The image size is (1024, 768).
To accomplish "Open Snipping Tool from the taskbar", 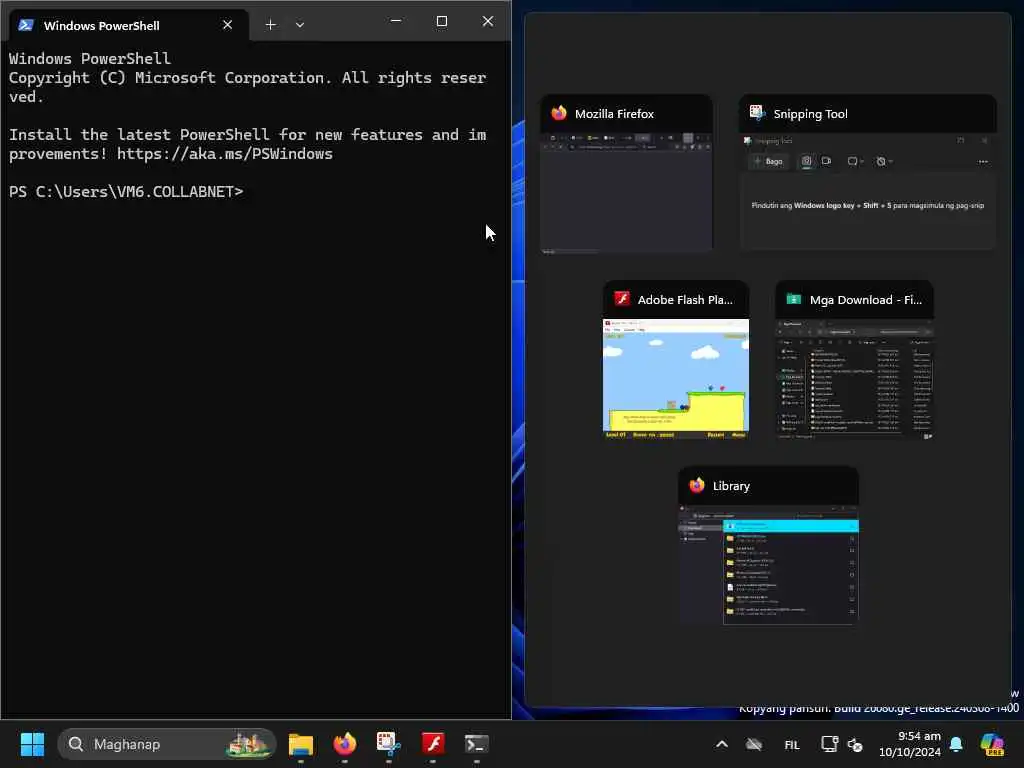I will [x=389, y=744].
